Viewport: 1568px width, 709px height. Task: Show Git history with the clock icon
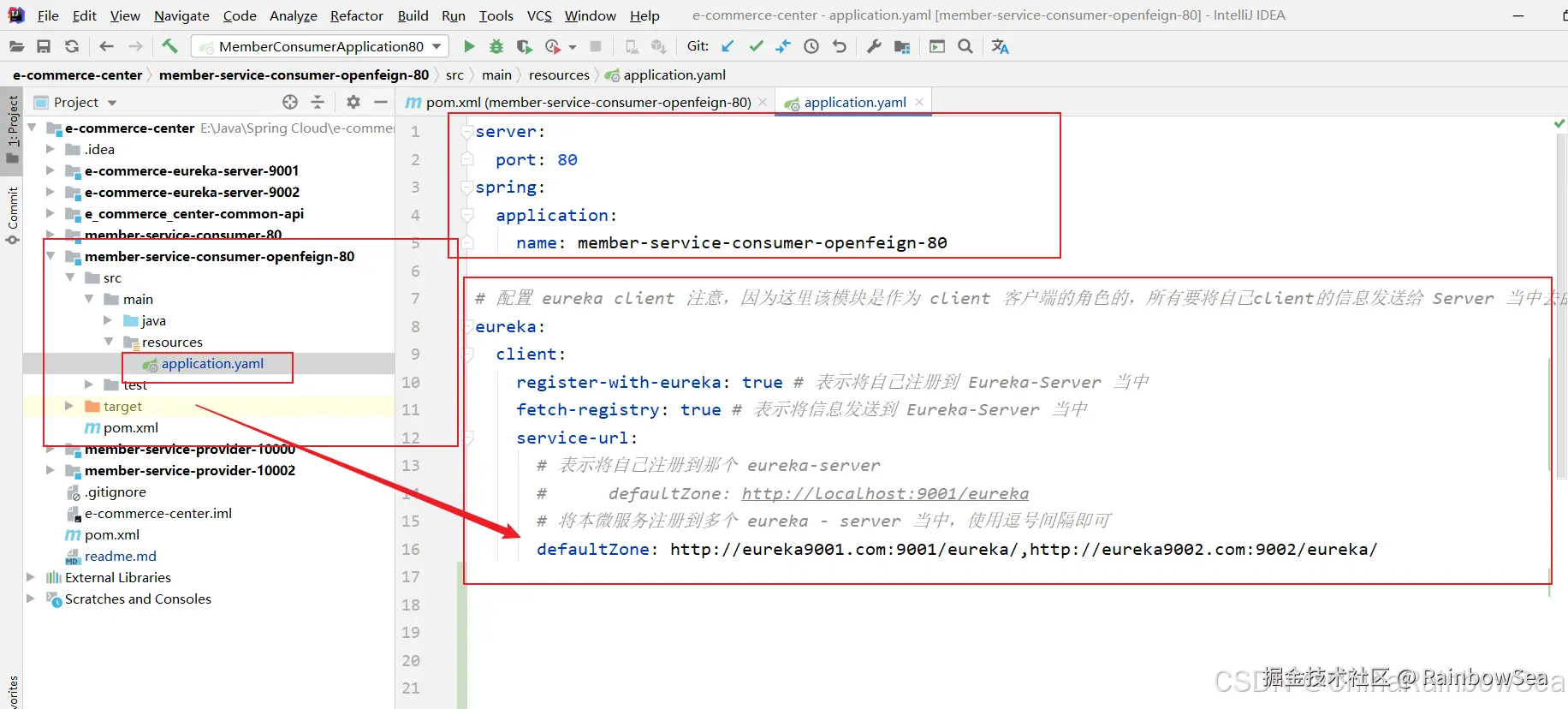(811, 46)
